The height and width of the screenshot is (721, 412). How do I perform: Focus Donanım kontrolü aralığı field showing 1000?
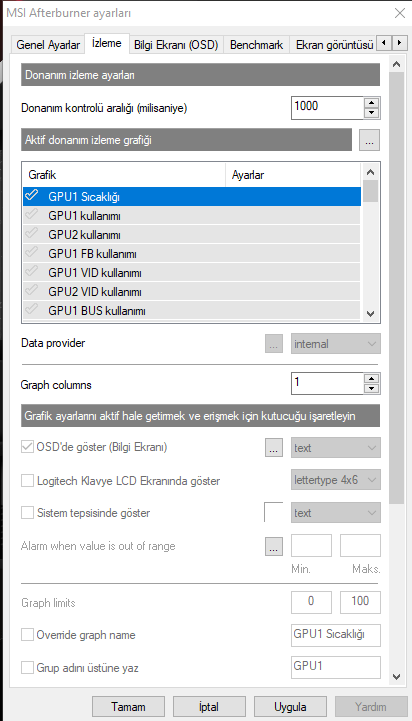coord(328,108)
